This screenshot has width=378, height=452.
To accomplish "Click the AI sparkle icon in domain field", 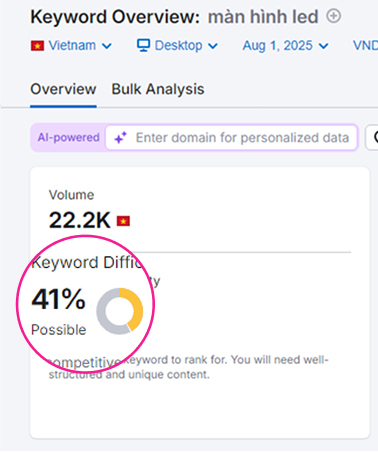I will 121,137.
